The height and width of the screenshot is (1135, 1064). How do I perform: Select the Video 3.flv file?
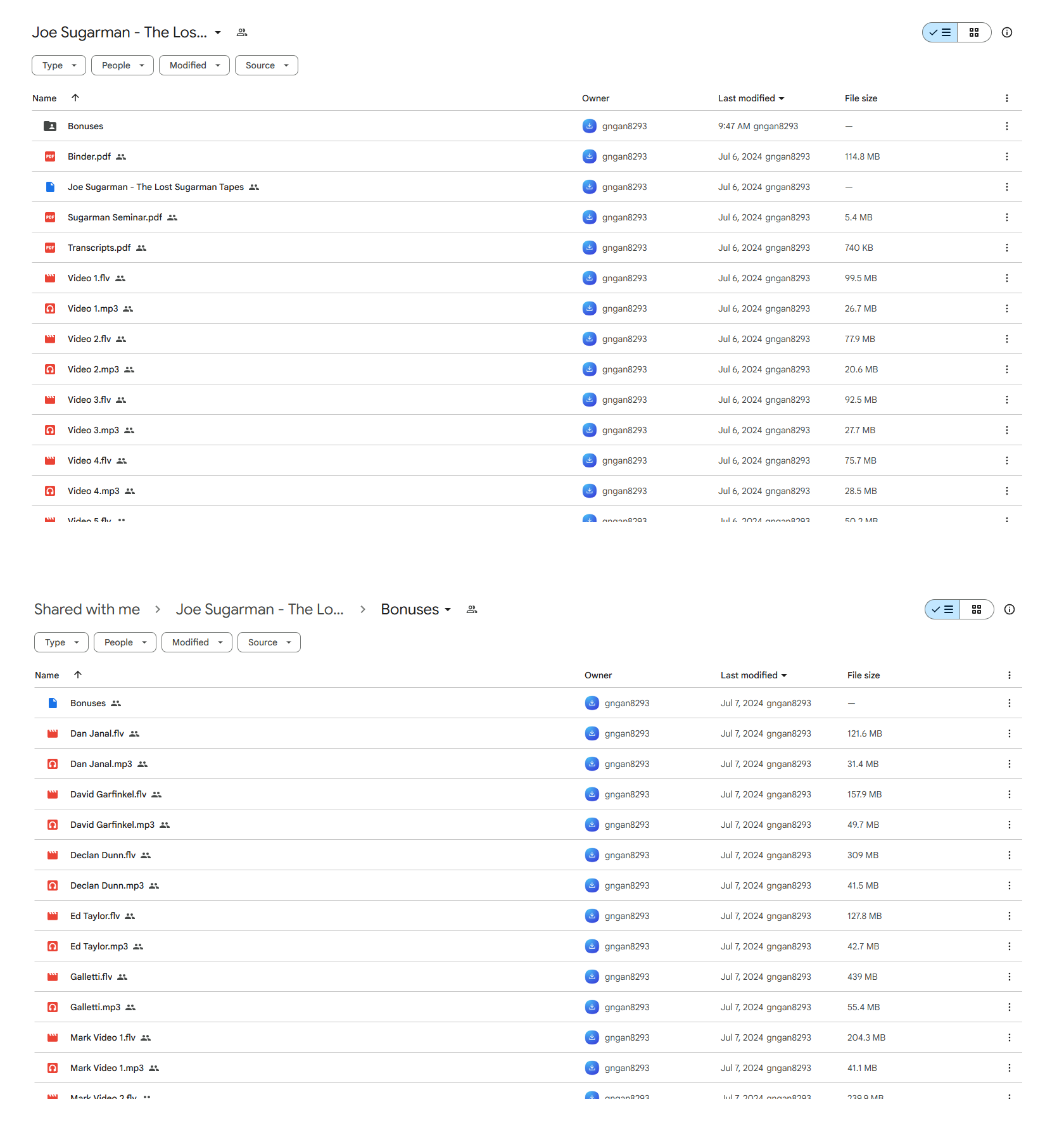tap(527, 400)
